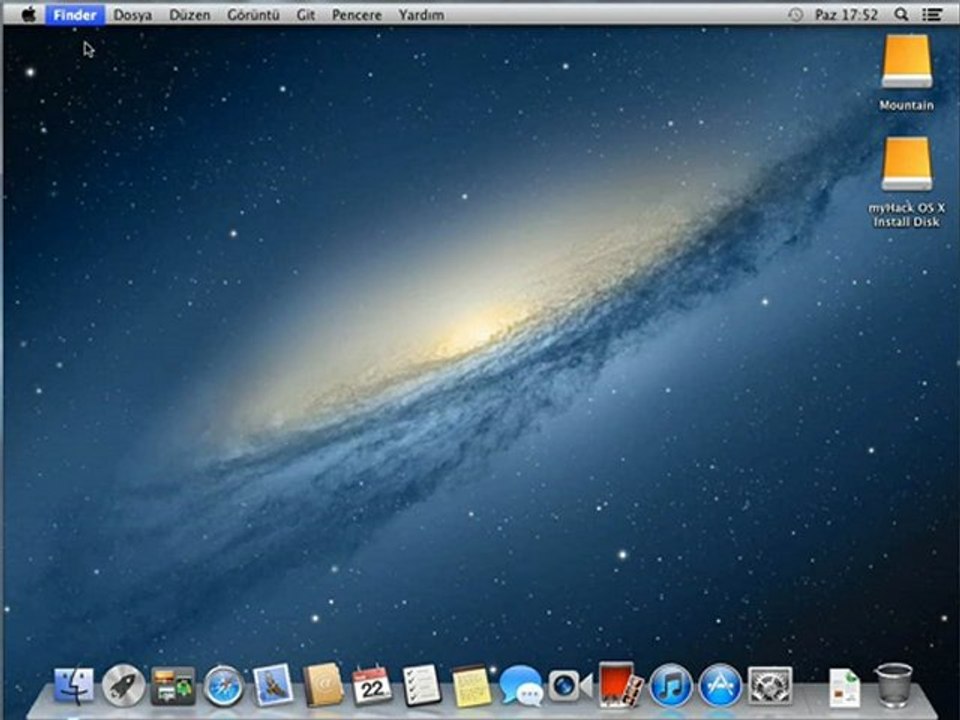Viewport: 960px width, 720px height.
Task: Show Notification Center list icon
Action: (x=932, y=14)
